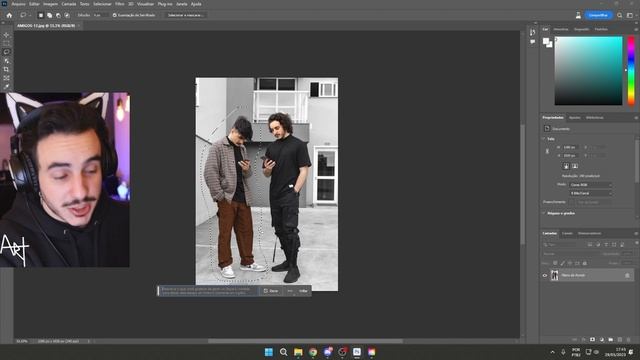
Task: Toggle shape layer filter icon
Action: [614, 244]
